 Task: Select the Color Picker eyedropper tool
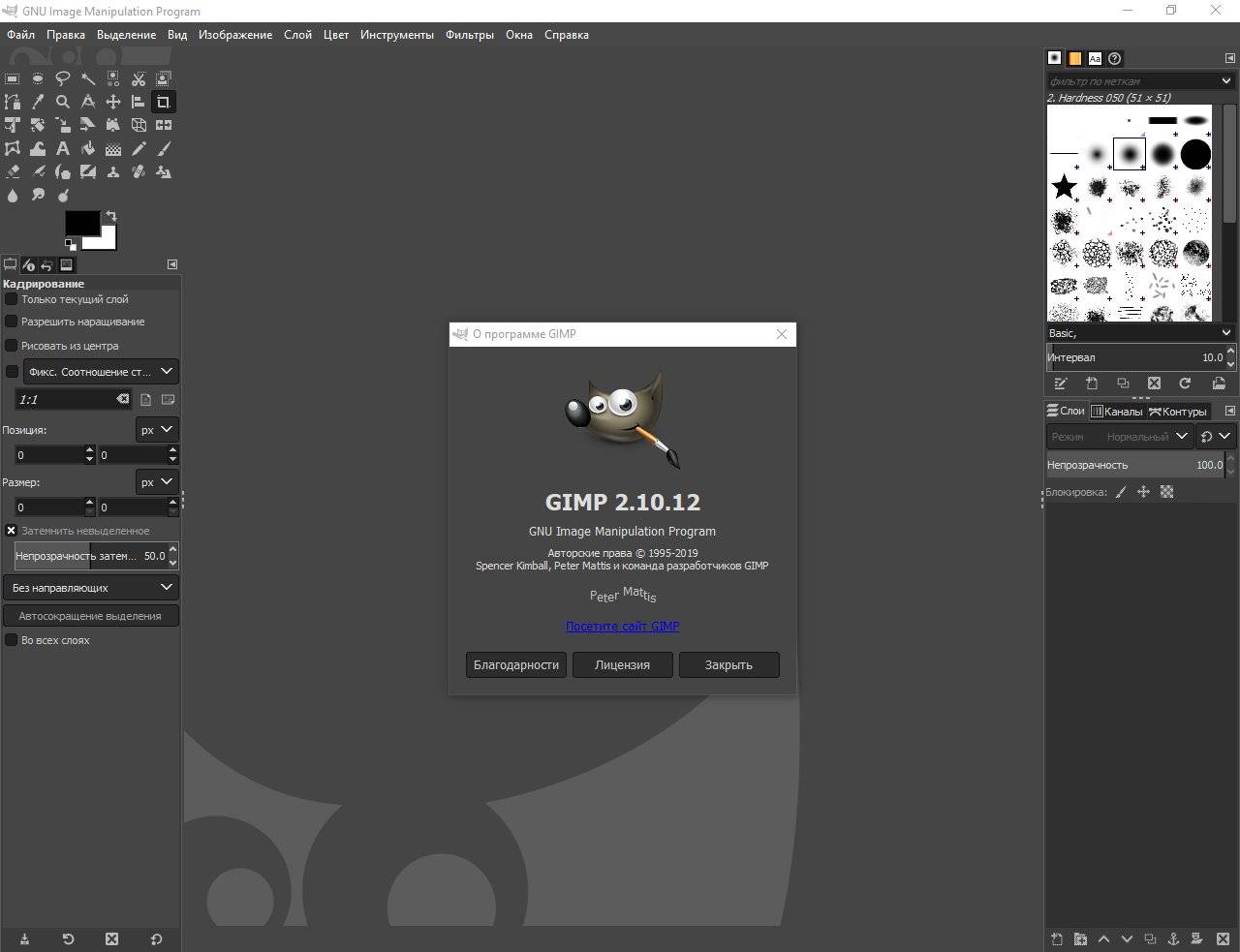[x=38, y=102]
